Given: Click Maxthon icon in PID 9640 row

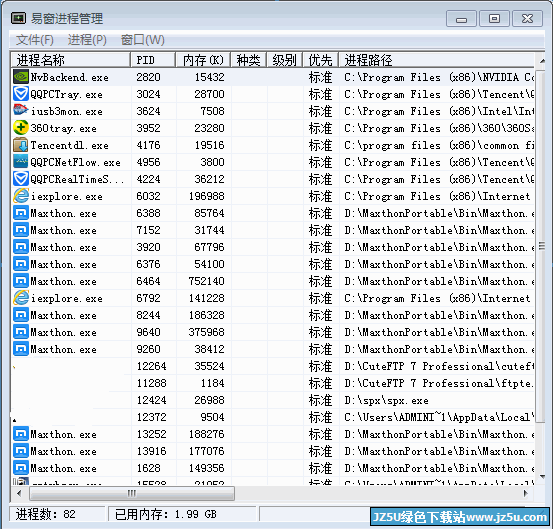Looking at the screenshot, I should [x=21, y=332].
